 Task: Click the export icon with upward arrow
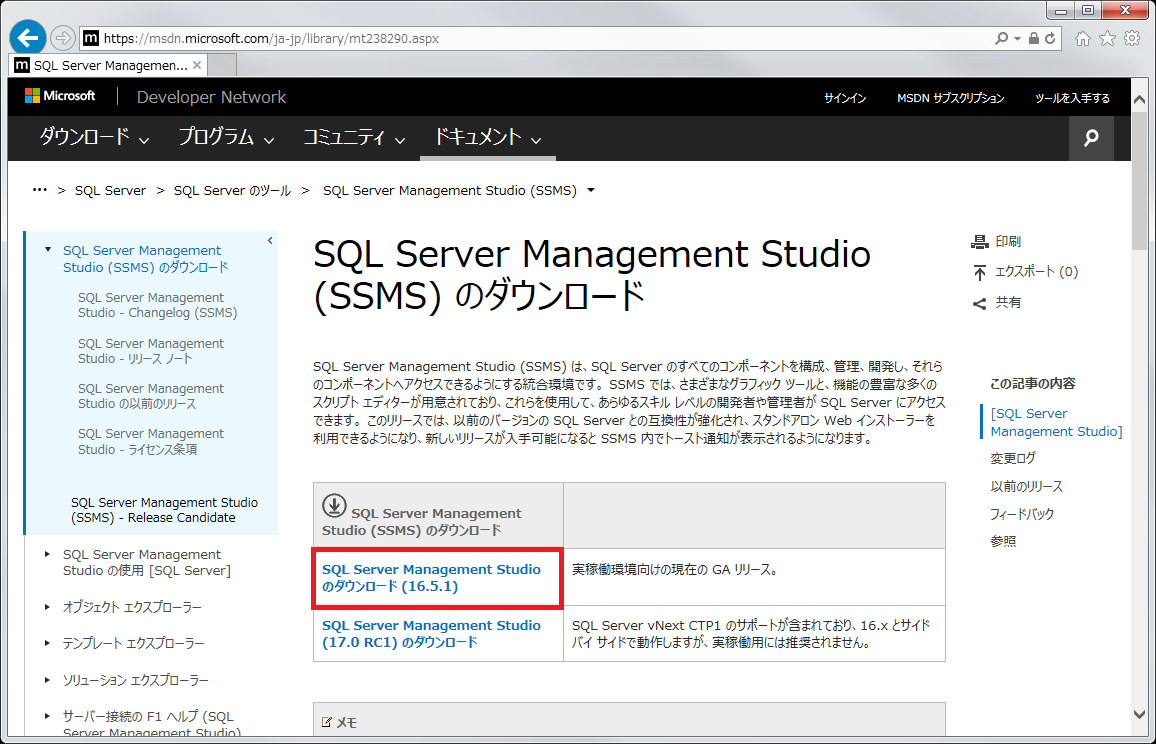point(979,272)
